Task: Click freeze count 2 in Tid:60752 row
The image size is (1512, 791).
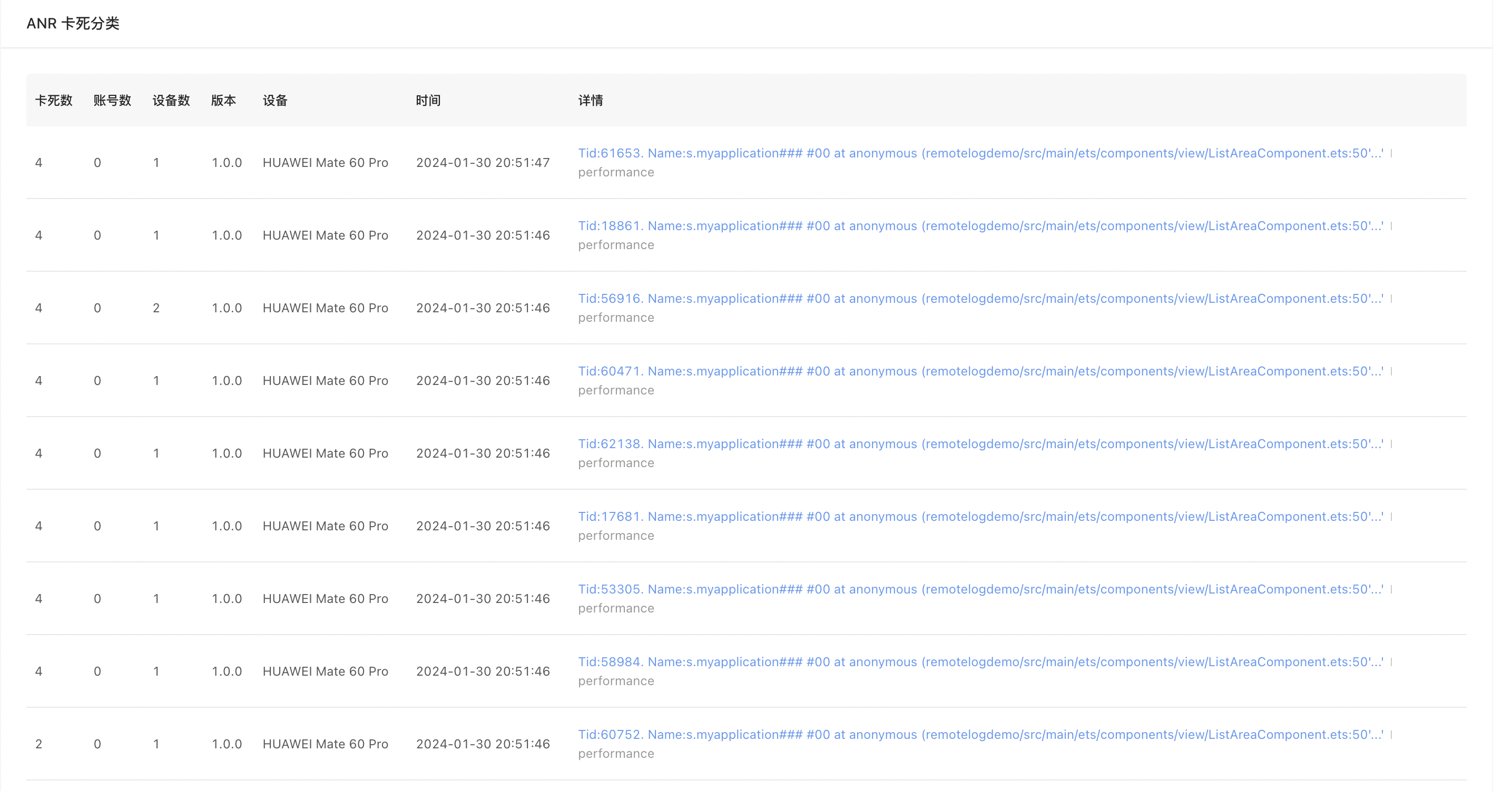Action: (39, 744)
